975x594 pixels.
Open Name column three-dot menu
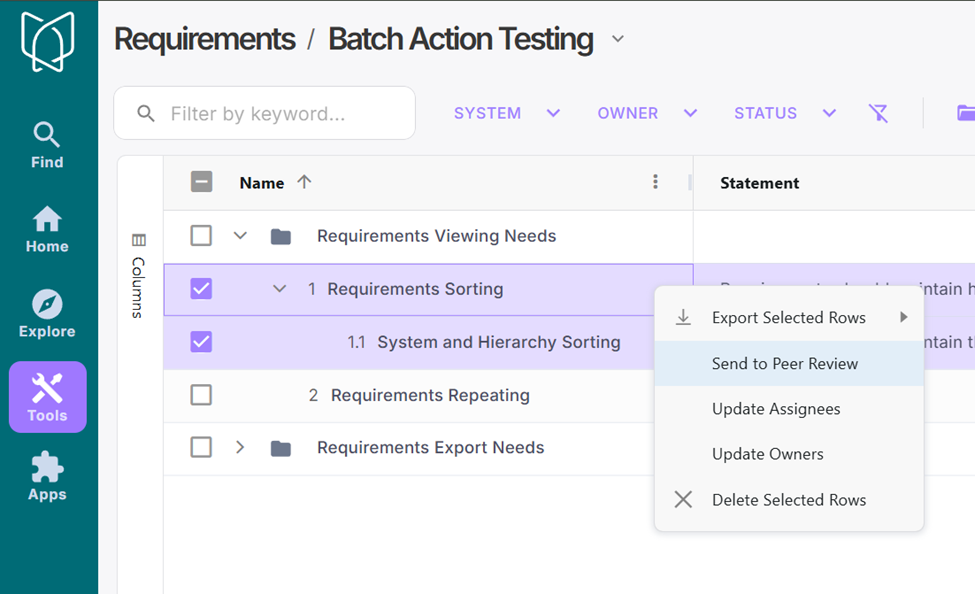pyautogui.click(x=655, y=182)
